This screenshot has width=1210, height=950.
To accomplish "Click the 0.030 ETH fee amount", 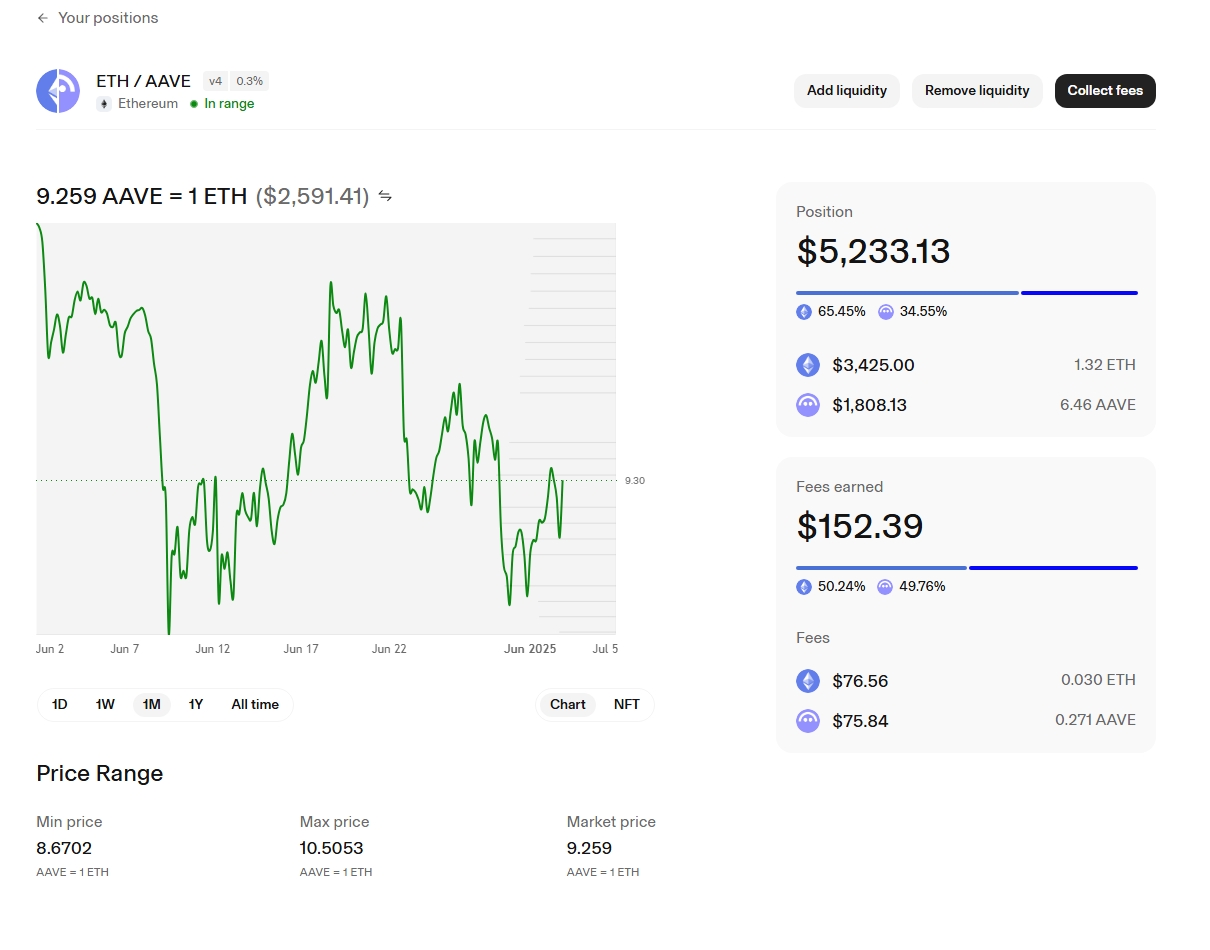I will [1099, 680].
